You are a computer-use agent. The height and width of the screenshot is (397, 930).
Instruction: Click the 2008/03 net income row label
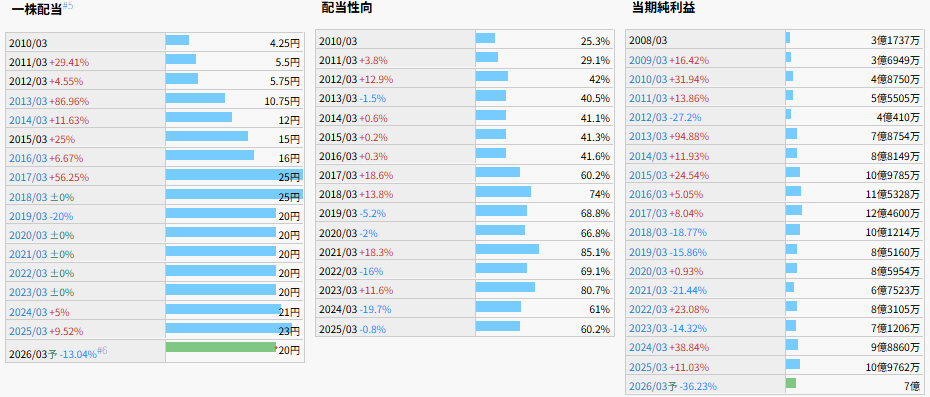648,41
